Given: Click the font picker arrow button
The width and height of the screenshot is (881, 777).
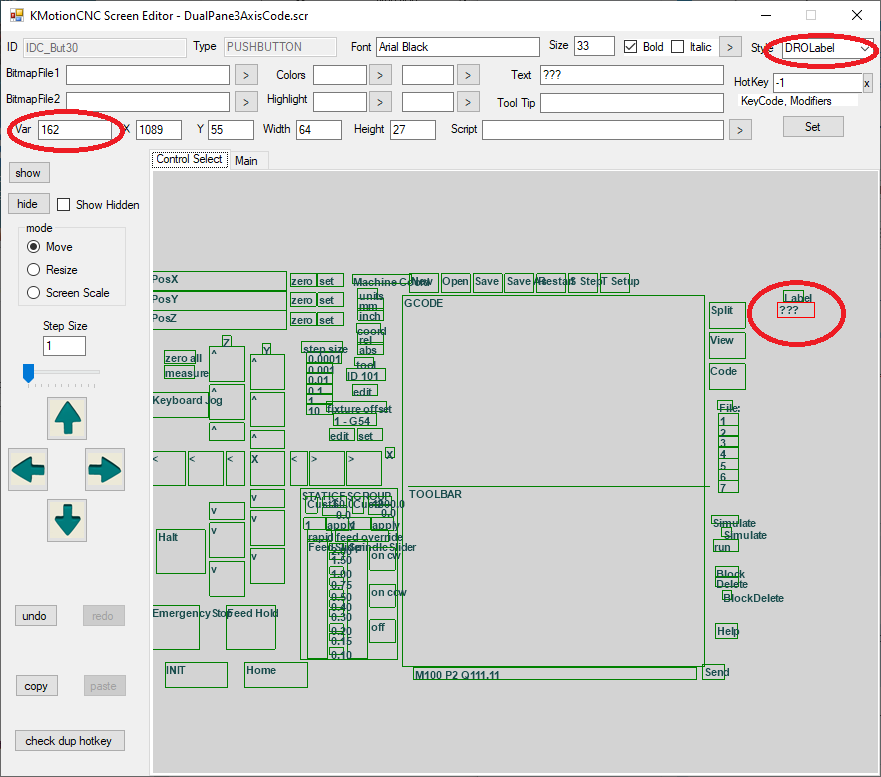Looking at the screenshot, I should click(x=730, y=47).
